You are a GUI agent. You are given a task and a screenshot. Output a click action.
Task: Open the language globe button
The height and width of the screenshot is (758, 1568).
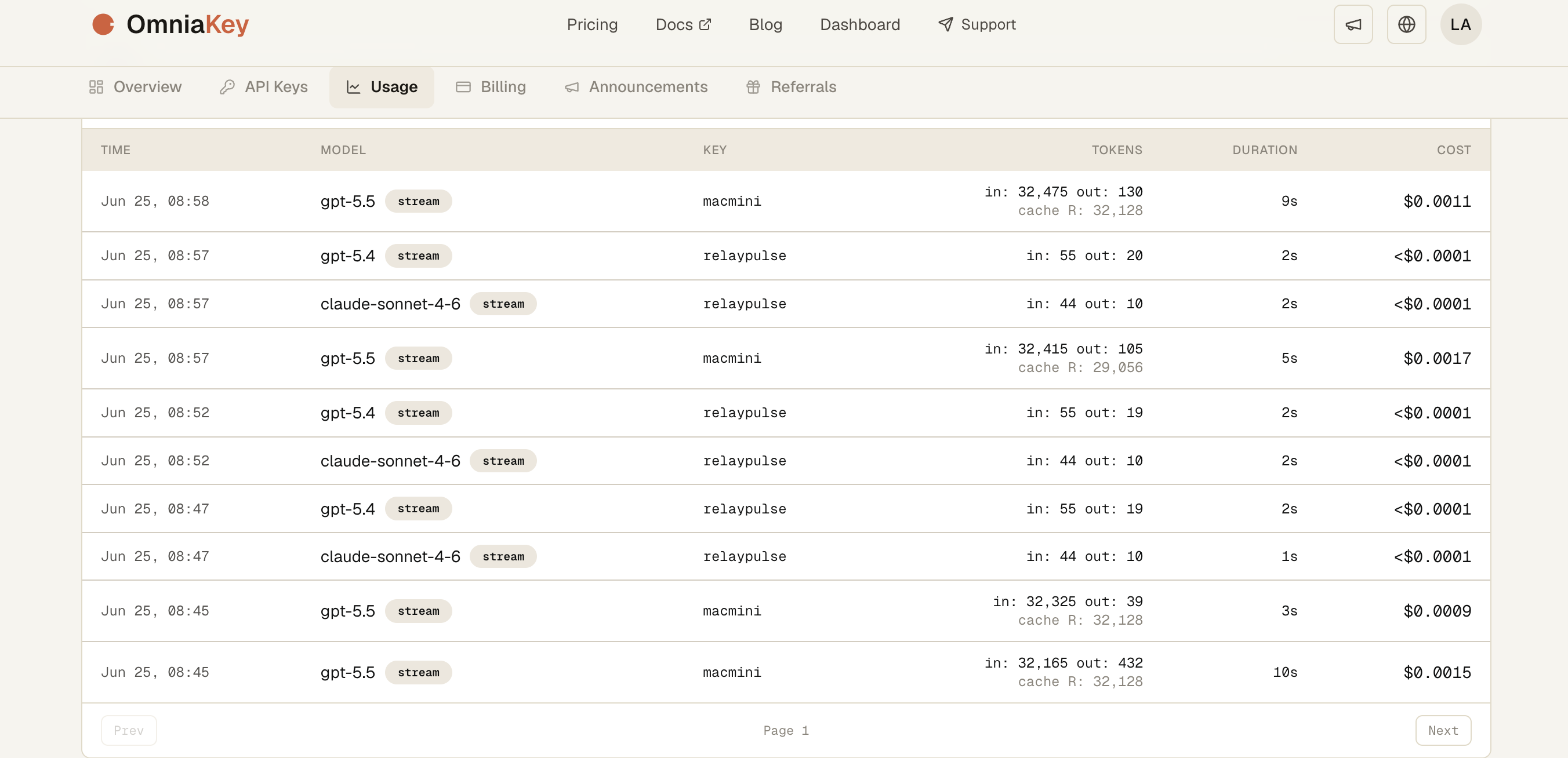point(1406,24)
